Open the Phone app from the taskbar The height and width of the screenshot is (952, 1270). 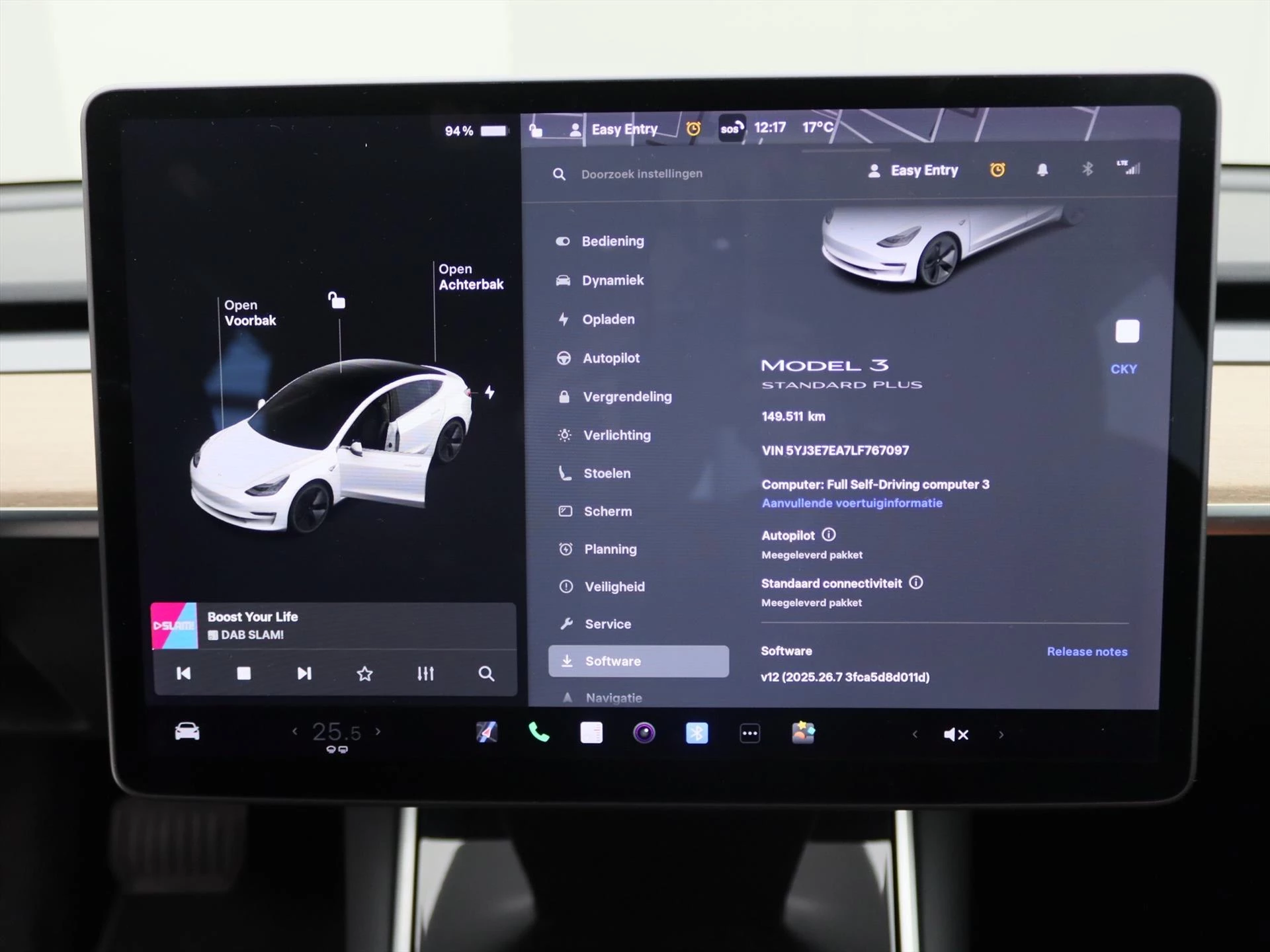(x=539, y=734)
